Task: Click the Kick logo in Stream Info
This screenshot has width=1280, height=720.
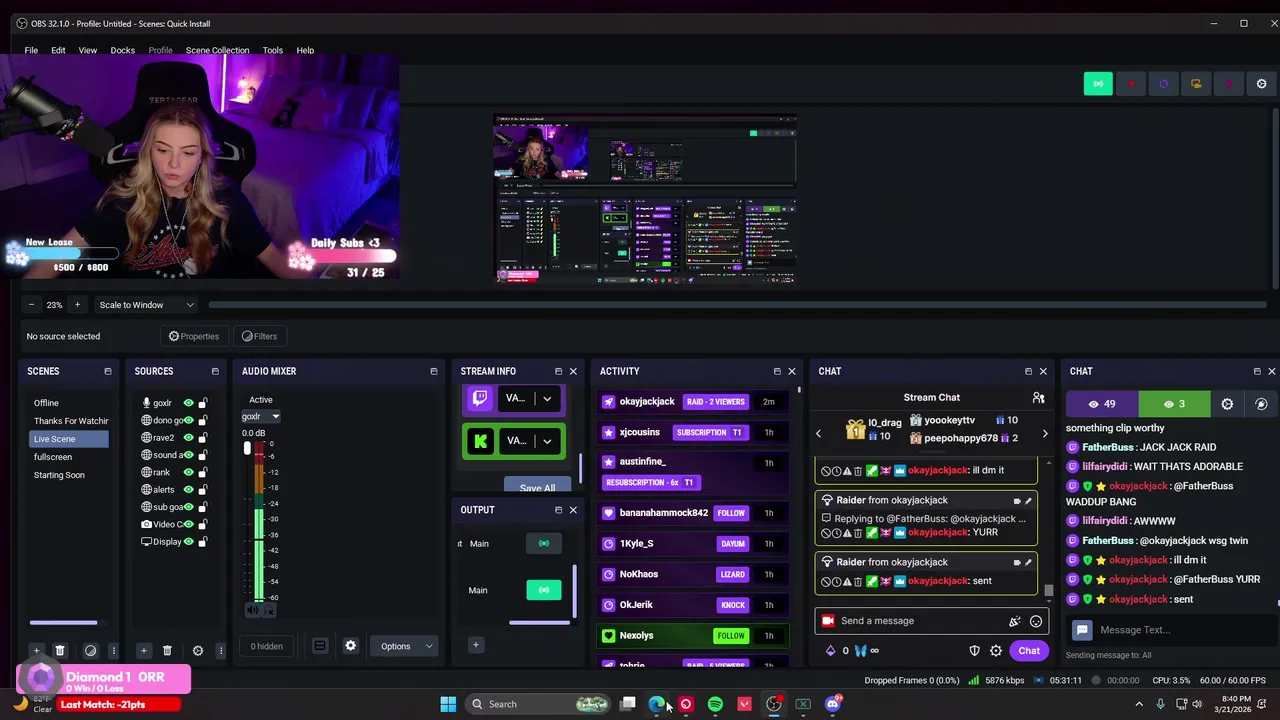Action: [480, 441]
